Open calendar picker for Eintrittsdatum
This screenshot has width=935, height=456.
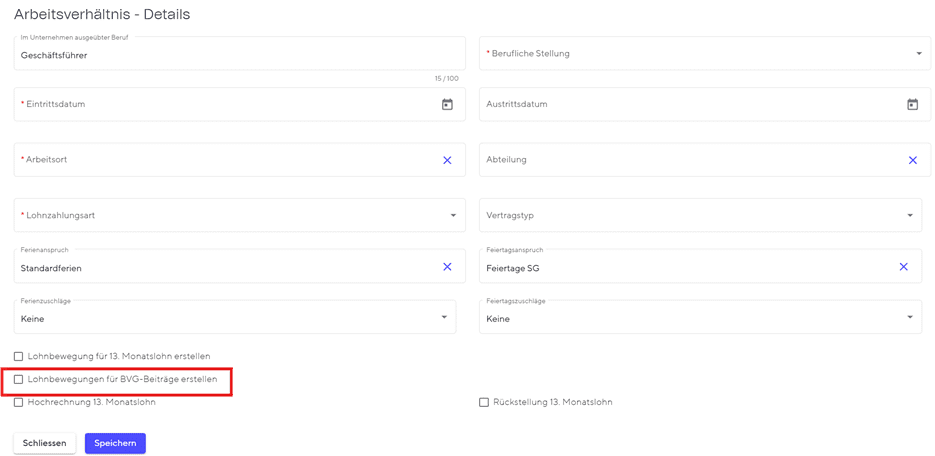point(447,104)
